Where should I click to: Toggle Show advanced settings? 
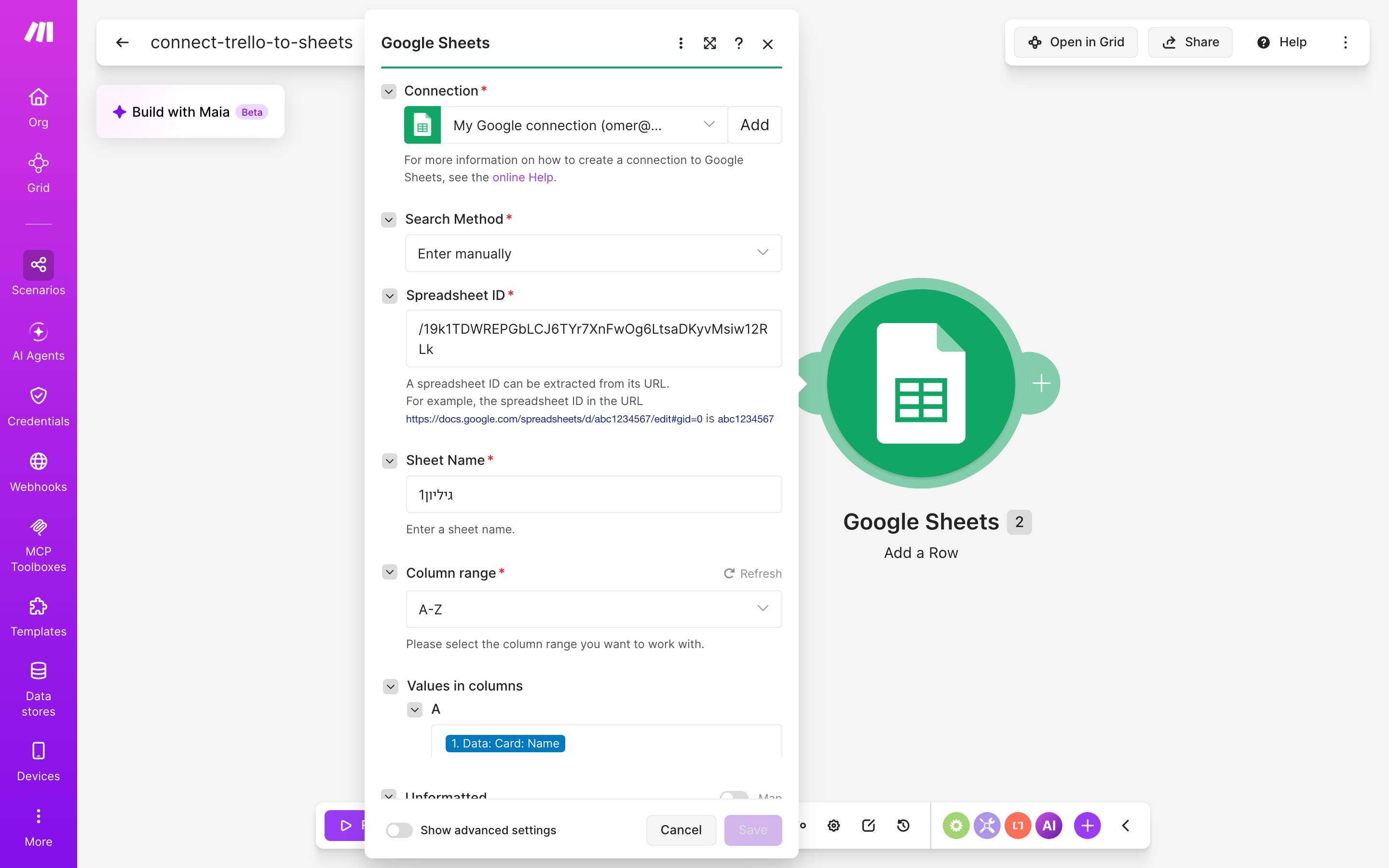(399, 830)
